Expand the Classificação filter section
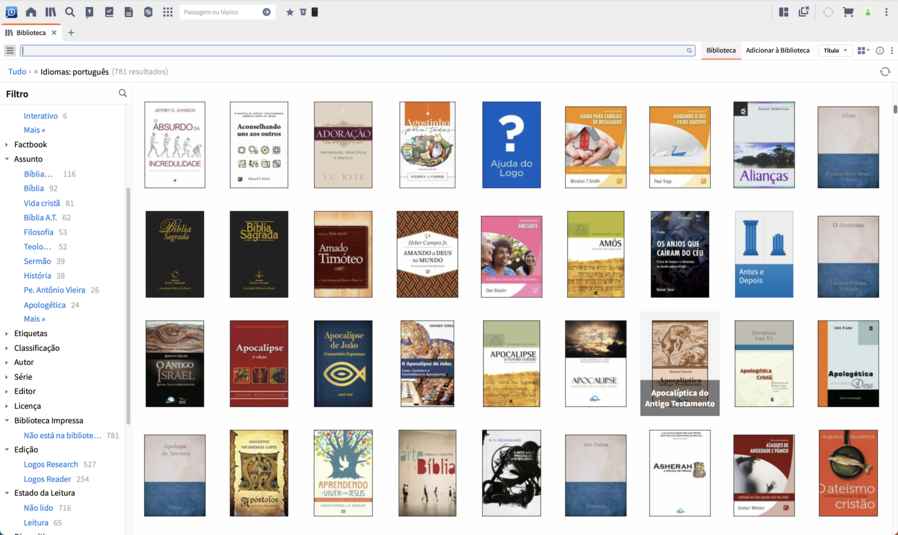The width and height of the screenshot is (898, 535). (7, 348)
